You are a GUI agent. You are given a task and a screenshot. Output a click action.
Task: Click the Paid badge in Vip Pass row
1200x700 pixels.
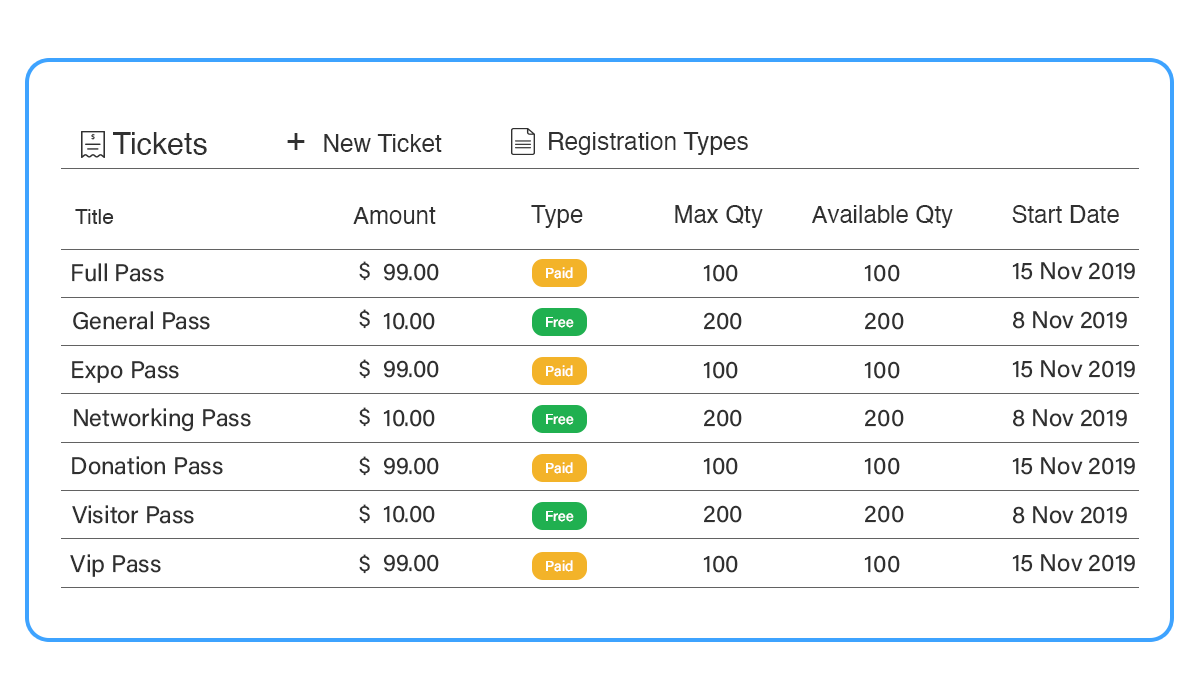tap(559, 566)
